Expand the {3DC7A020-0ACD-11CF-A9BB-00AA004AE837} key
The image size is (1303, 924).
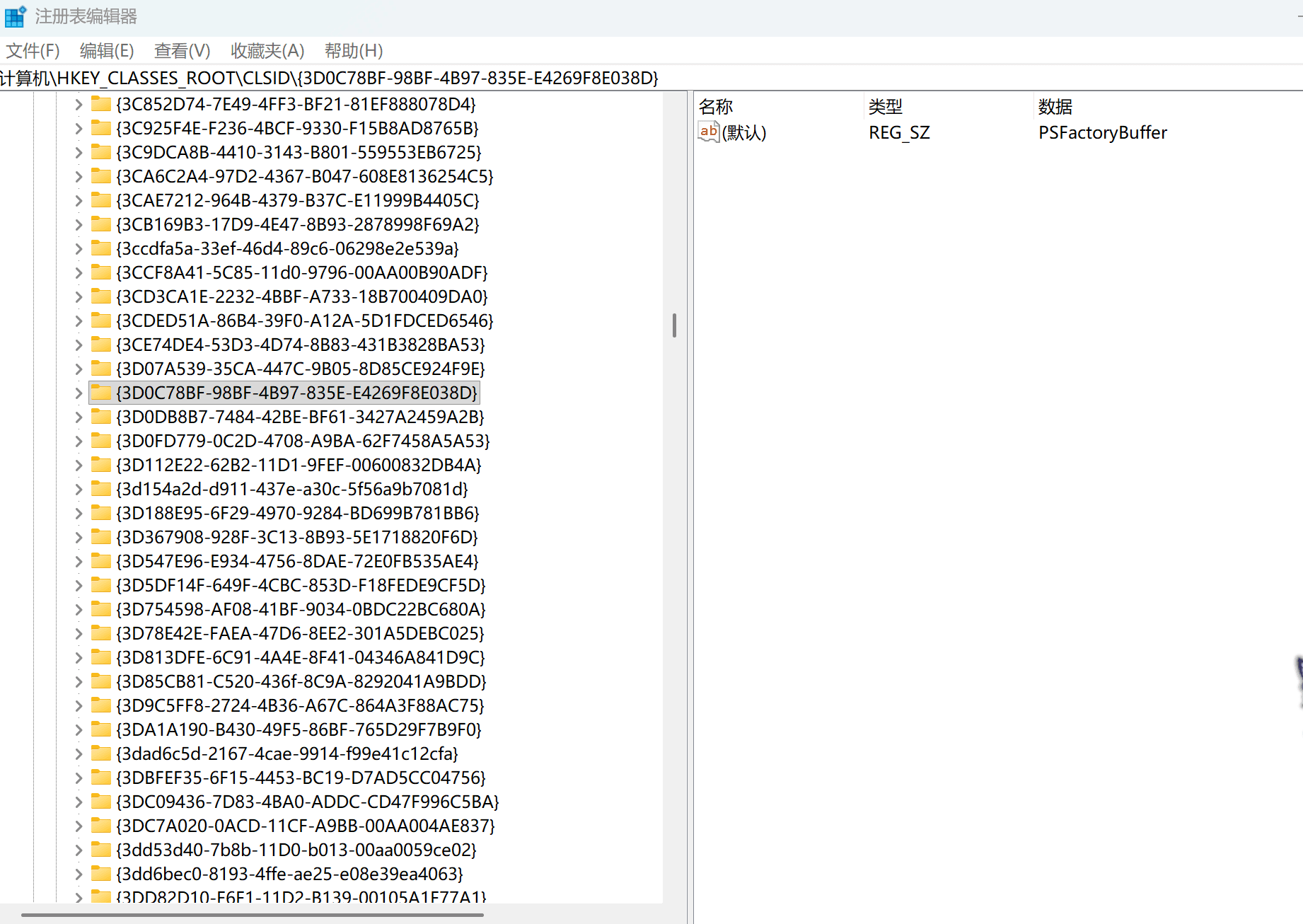coord(79,826)
